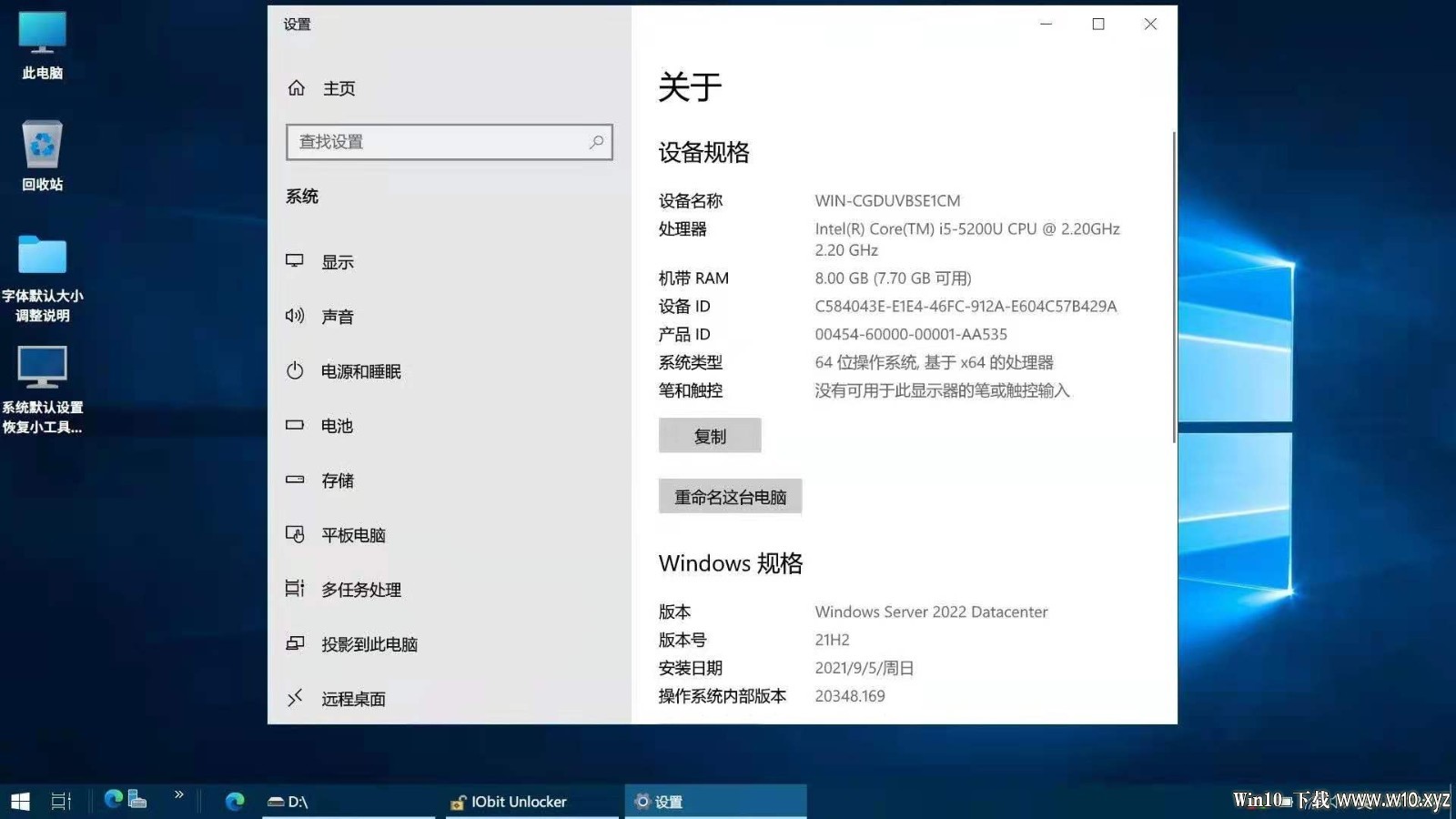
Task: Select the 投影到此电脑 projection icon
Action: (x=295, y=643)
